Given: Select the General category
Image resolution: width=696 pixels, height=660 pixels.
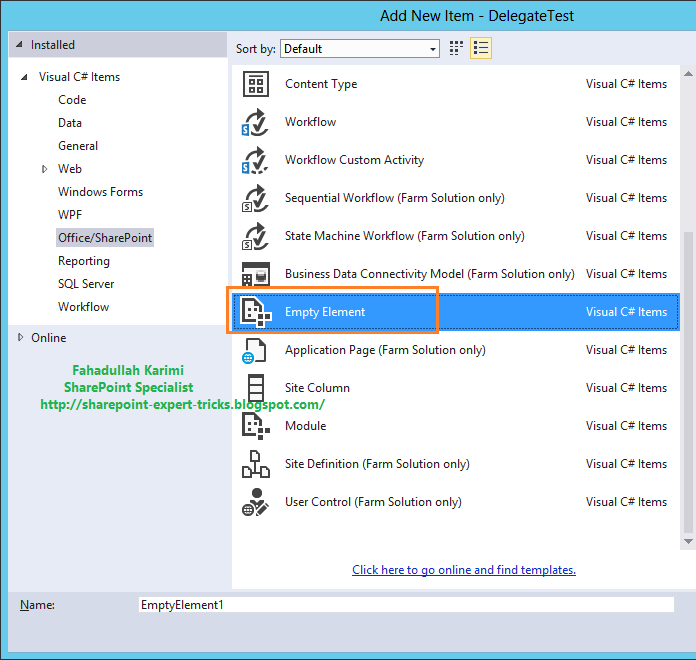Looking at the screenshot, I should [x=78, y=146].
